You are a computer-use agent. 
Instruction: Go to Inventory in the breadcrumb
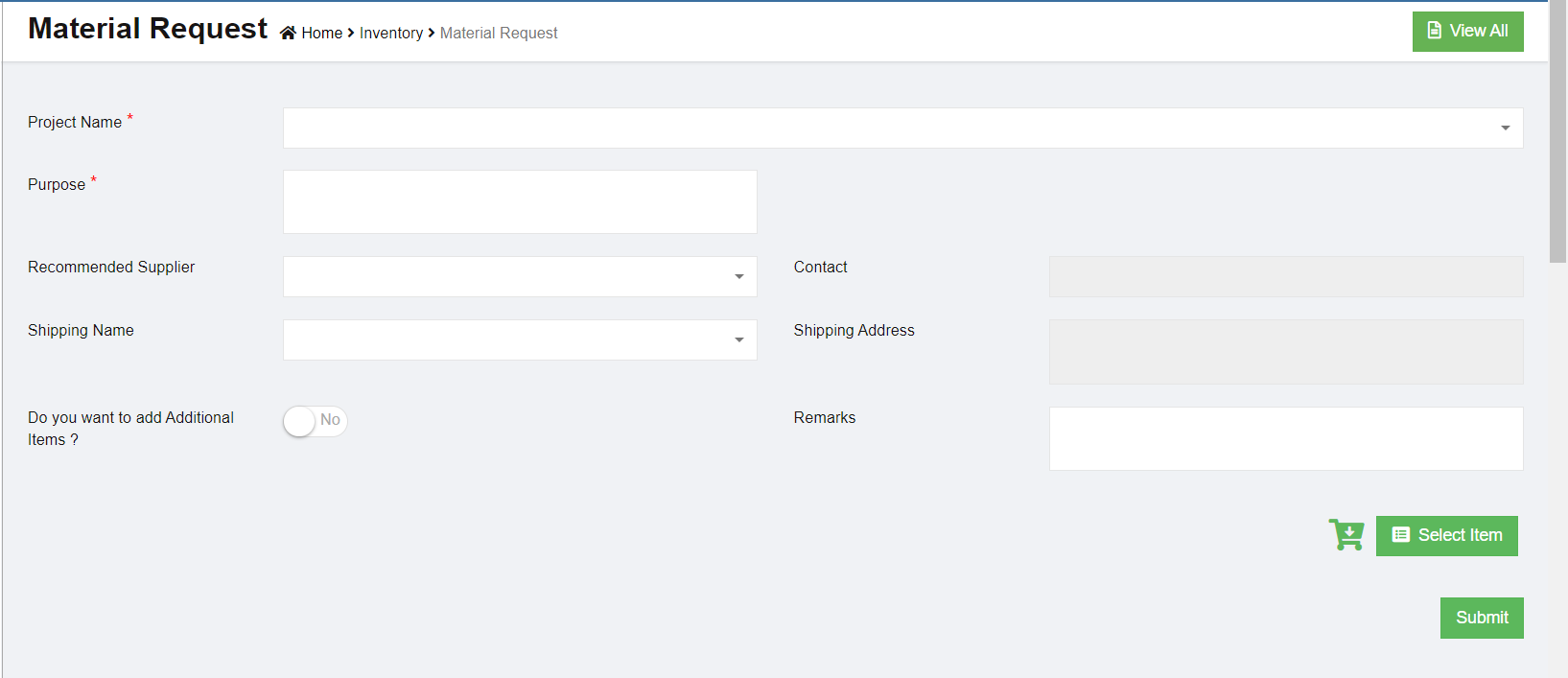390,34
